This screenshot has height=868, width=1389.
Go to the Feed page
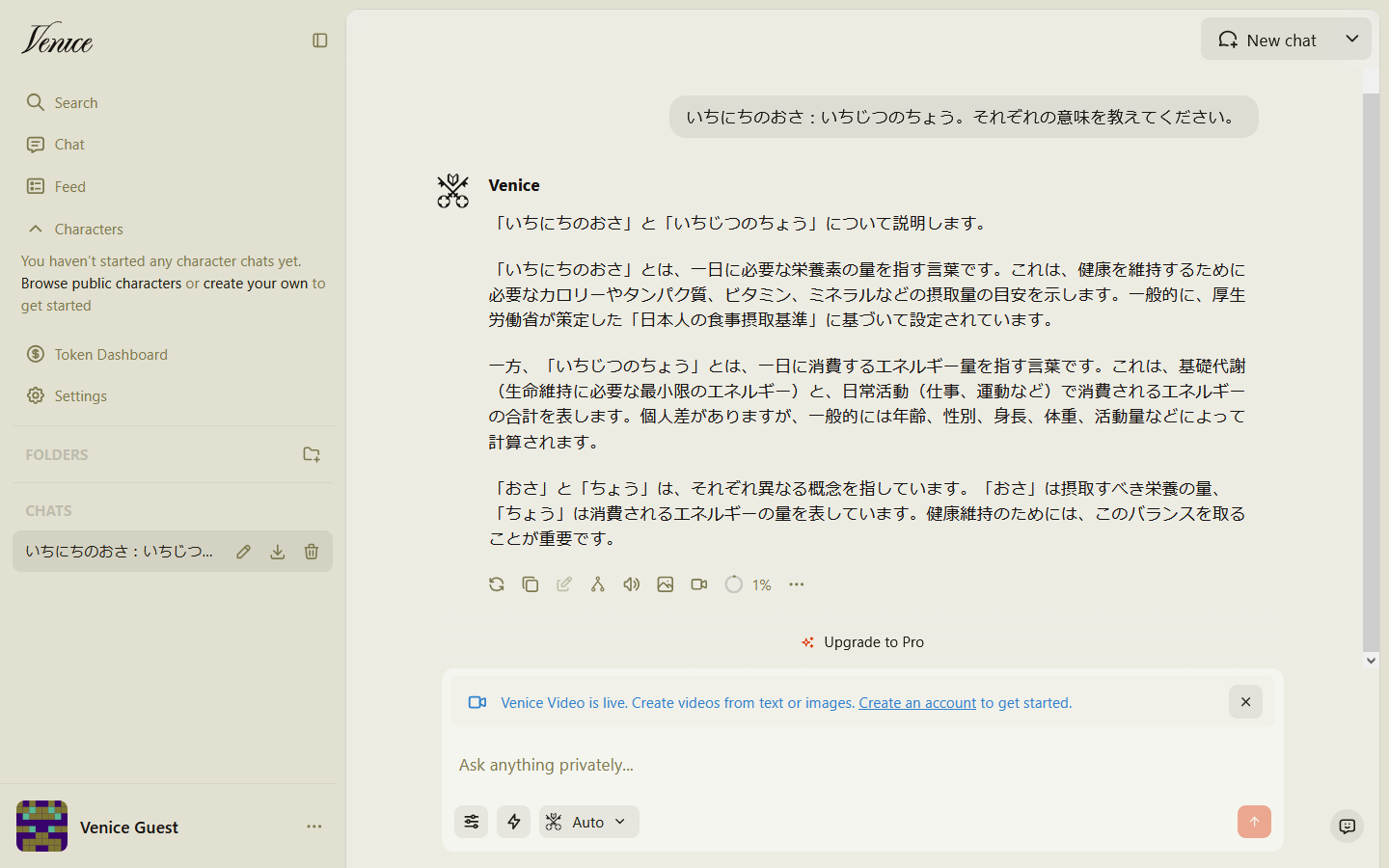[x=69, y=187]
